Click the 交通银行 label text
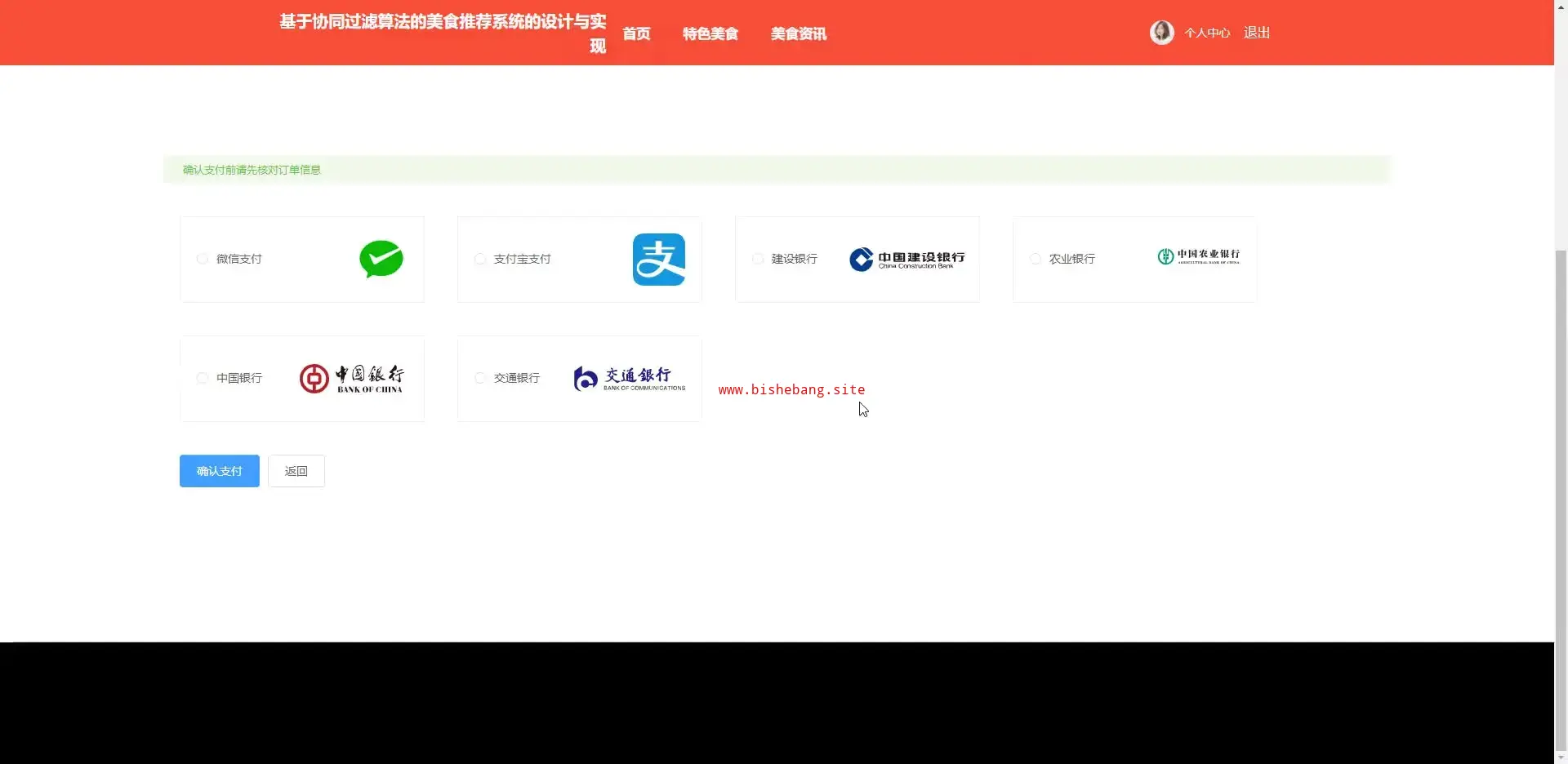This screenshot has height=764, width=1568. pyautogui.click(x=517, y=378)
